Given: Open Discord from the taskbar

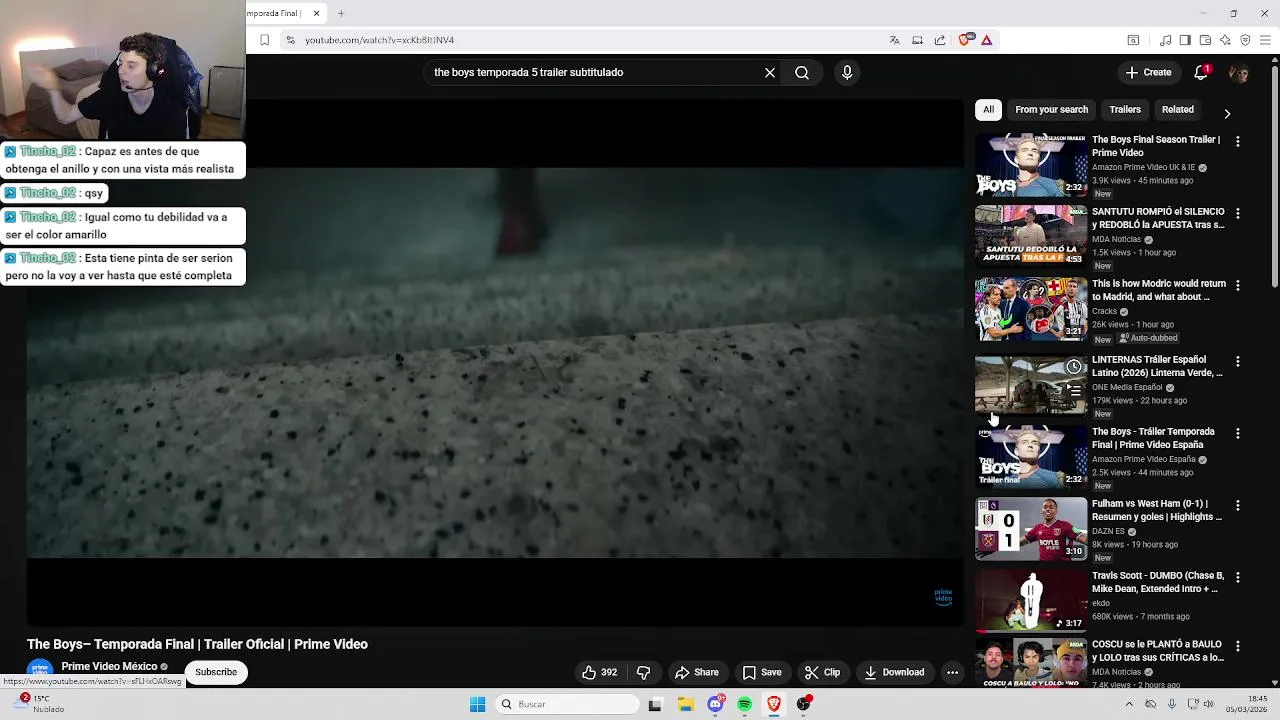Looking at the screenshot, I should [715, 704].
